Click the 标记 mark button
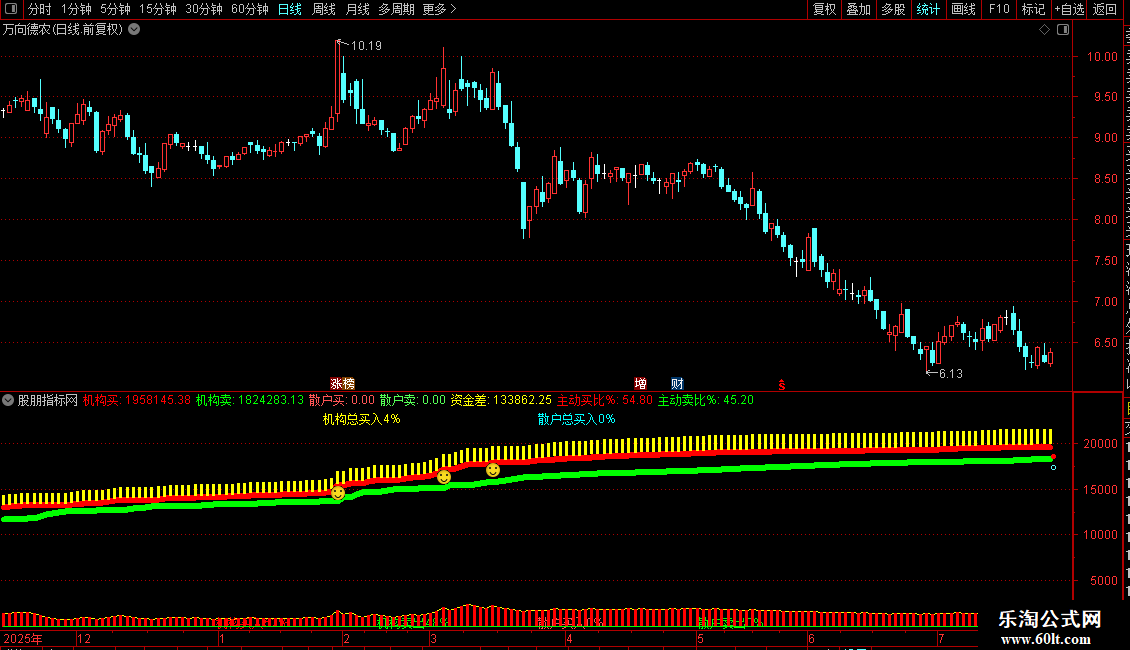Viewport: 1130px width, 650px height. [x=1033, y=9]
